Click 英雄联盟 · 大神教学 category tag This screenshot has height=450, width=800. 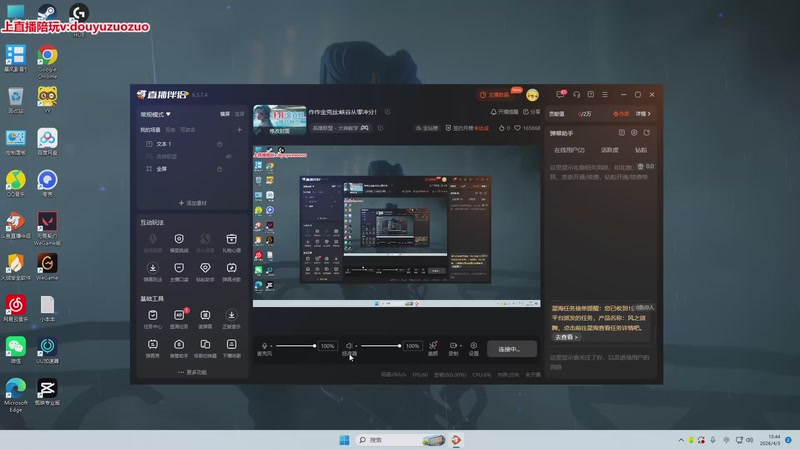click(x=340, y=128)
